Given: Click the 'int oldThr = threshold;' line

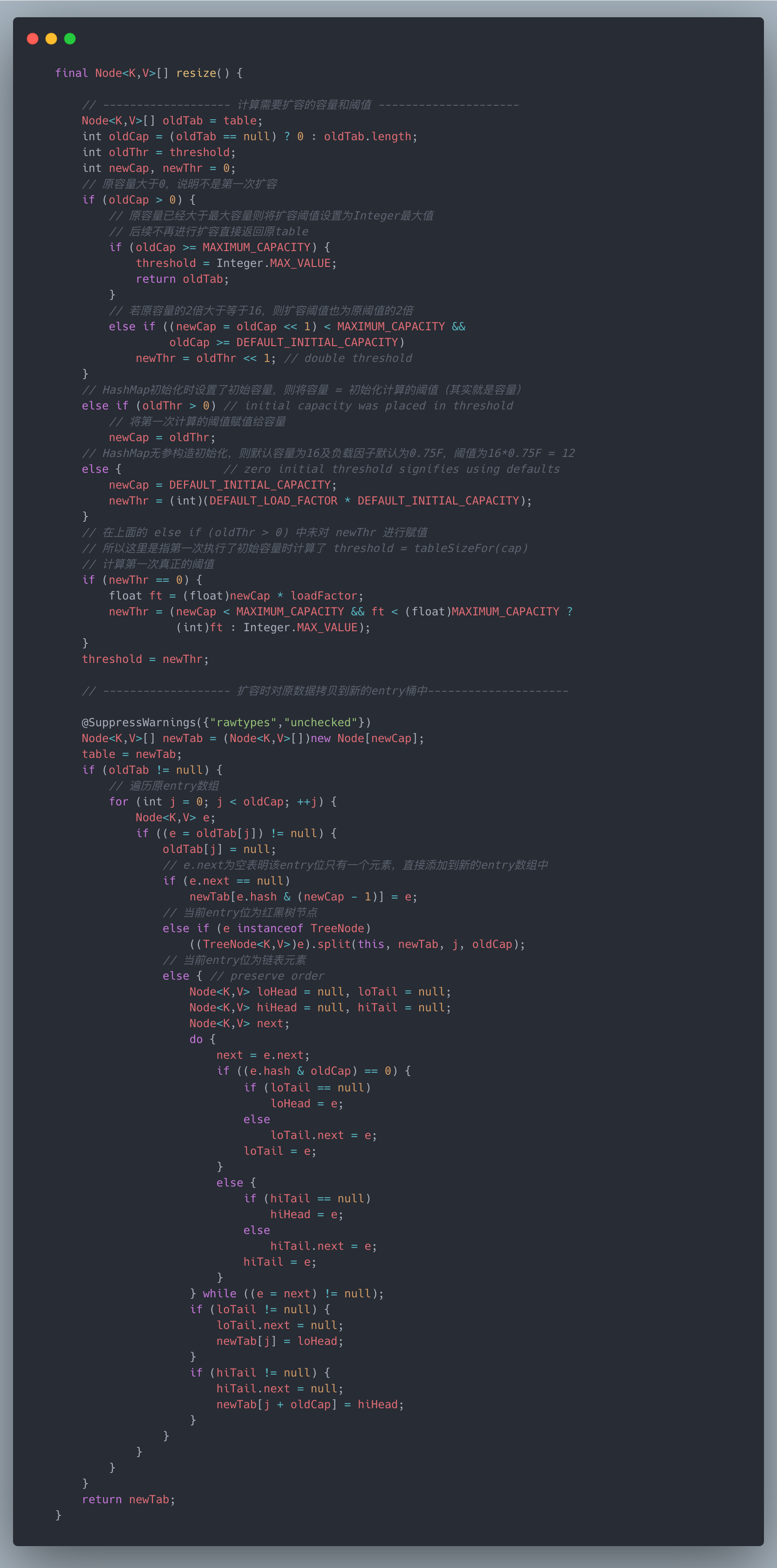Looking at the screenshot, I should 159,152.
